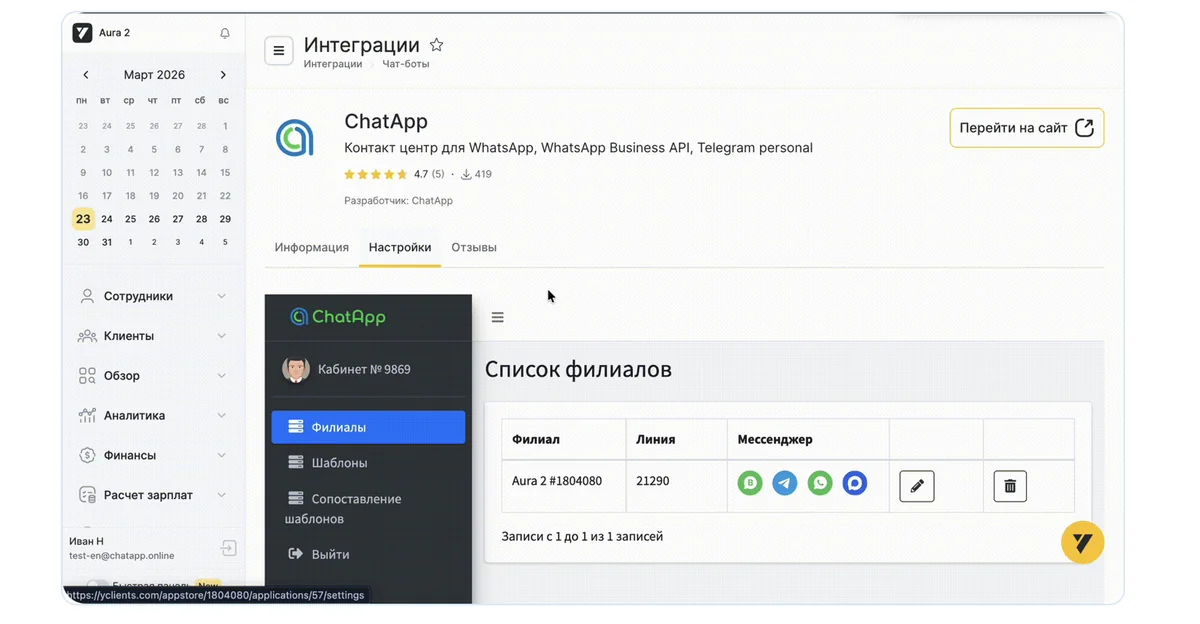The width and height of the screenshot is (1200, 624).
Task: Click the test-en@chatapp.online account text
Action: click(122, 556)
